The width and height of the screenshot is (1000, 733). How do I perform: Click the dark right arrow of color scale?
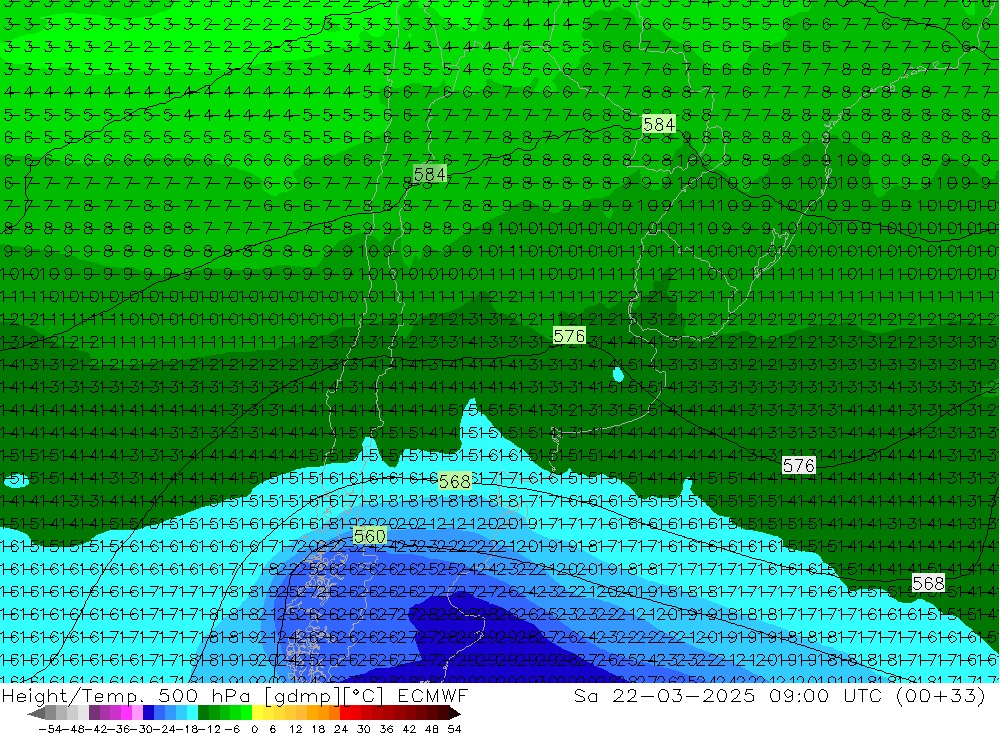click(454, 713)
